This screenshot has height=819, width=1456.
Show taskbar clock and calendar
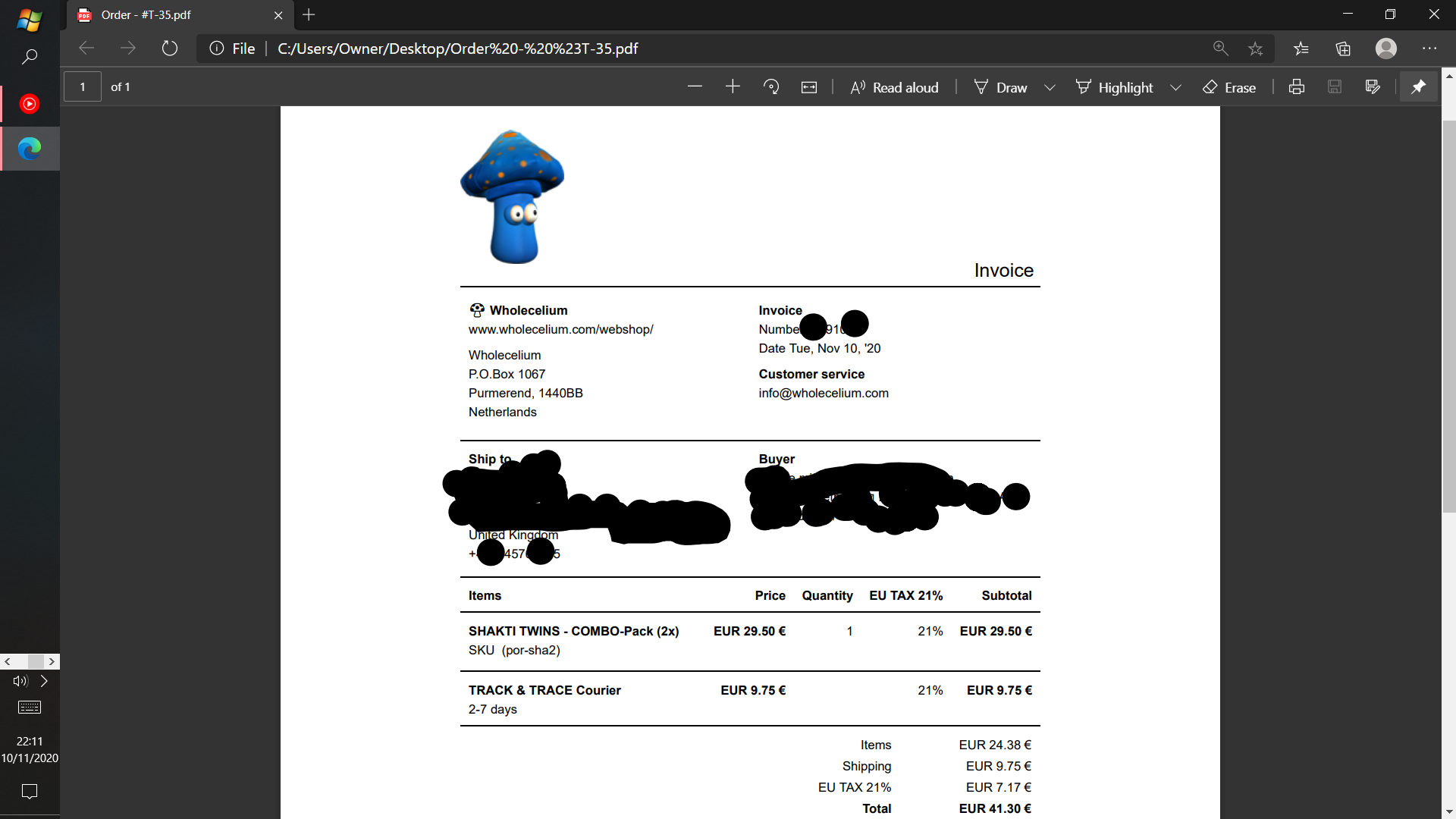coord(30,749)
